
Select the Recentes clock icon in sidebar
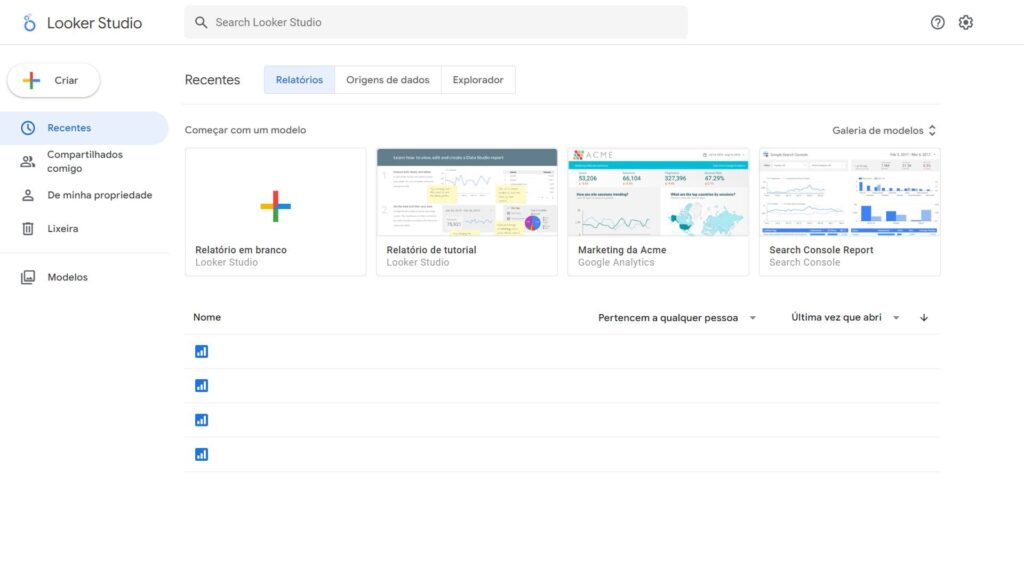pos(29,127)
